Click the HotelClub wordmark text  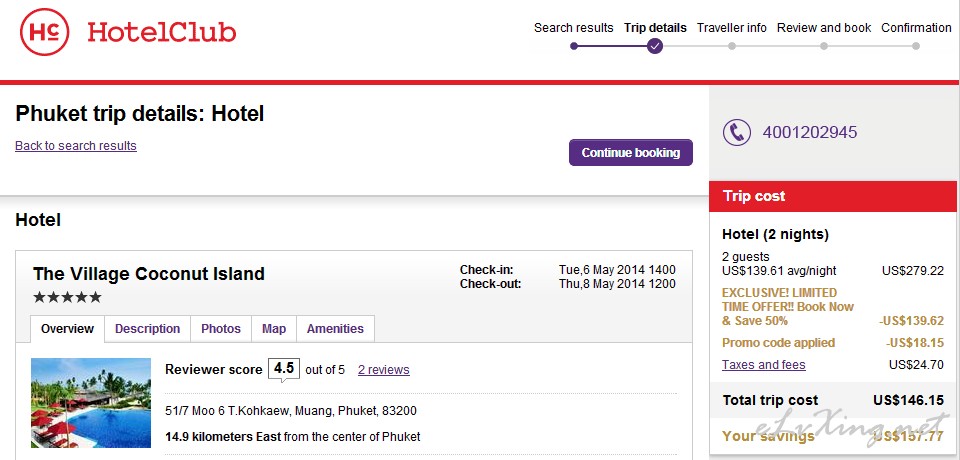162,32
